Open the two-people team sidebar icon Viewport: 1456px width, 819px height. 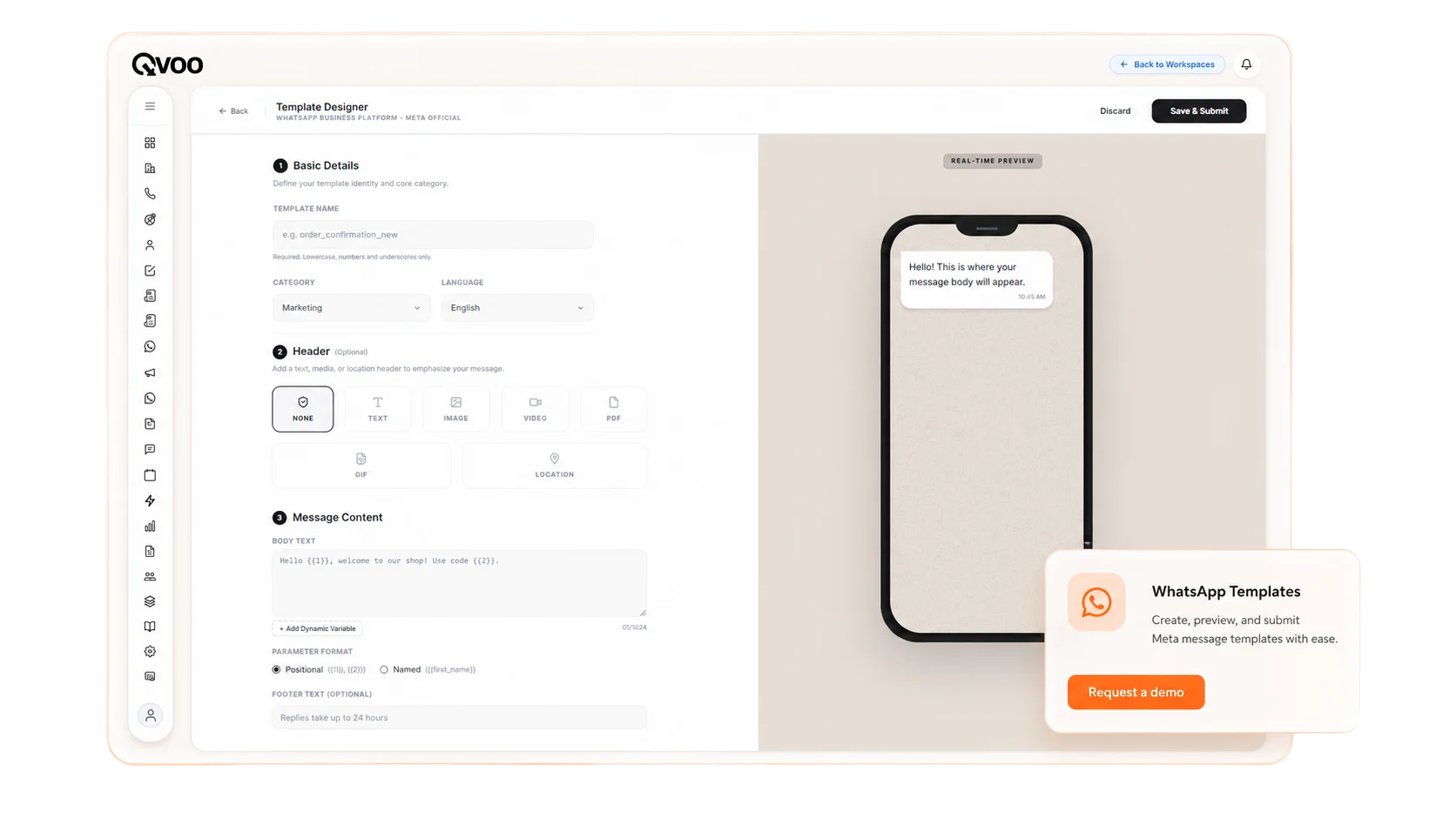click(x=150, y=576)
